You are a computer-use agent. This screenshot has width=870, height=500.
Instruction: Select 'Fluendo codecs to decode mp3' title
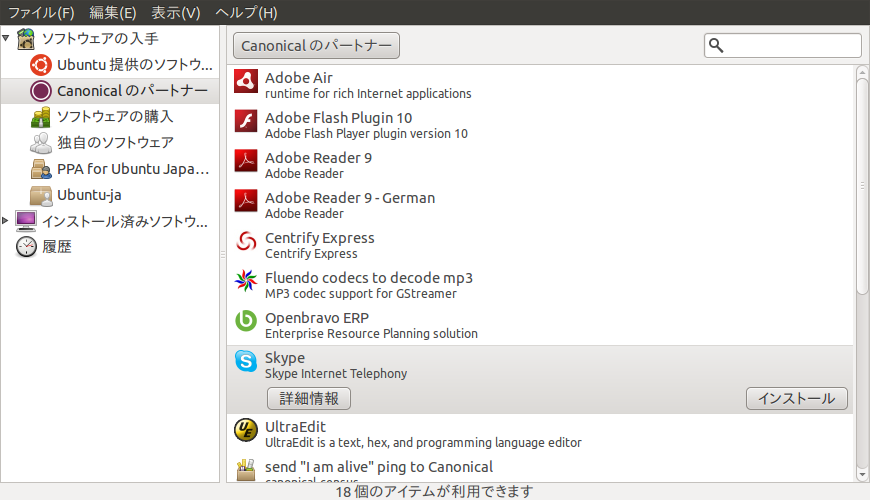click(369, 277)
